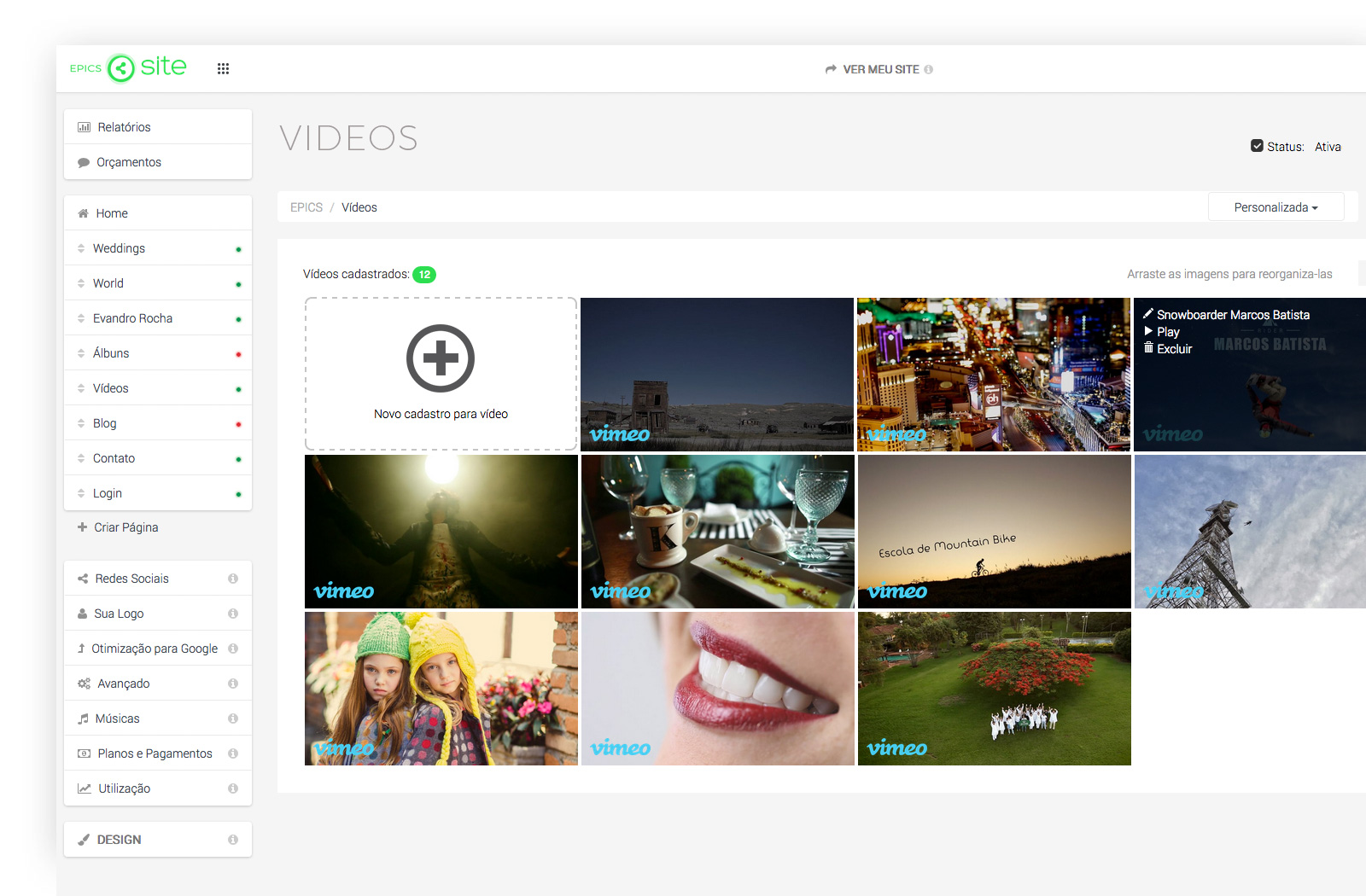Click the pencil edit icon on Snowboarder video
This screenshot has height=896, width=1366.
tap(1148, 314)
